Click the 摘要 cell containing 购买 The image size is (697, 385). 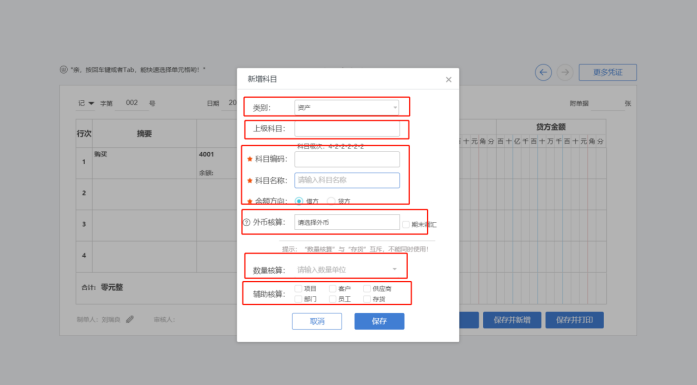point(144,163)
